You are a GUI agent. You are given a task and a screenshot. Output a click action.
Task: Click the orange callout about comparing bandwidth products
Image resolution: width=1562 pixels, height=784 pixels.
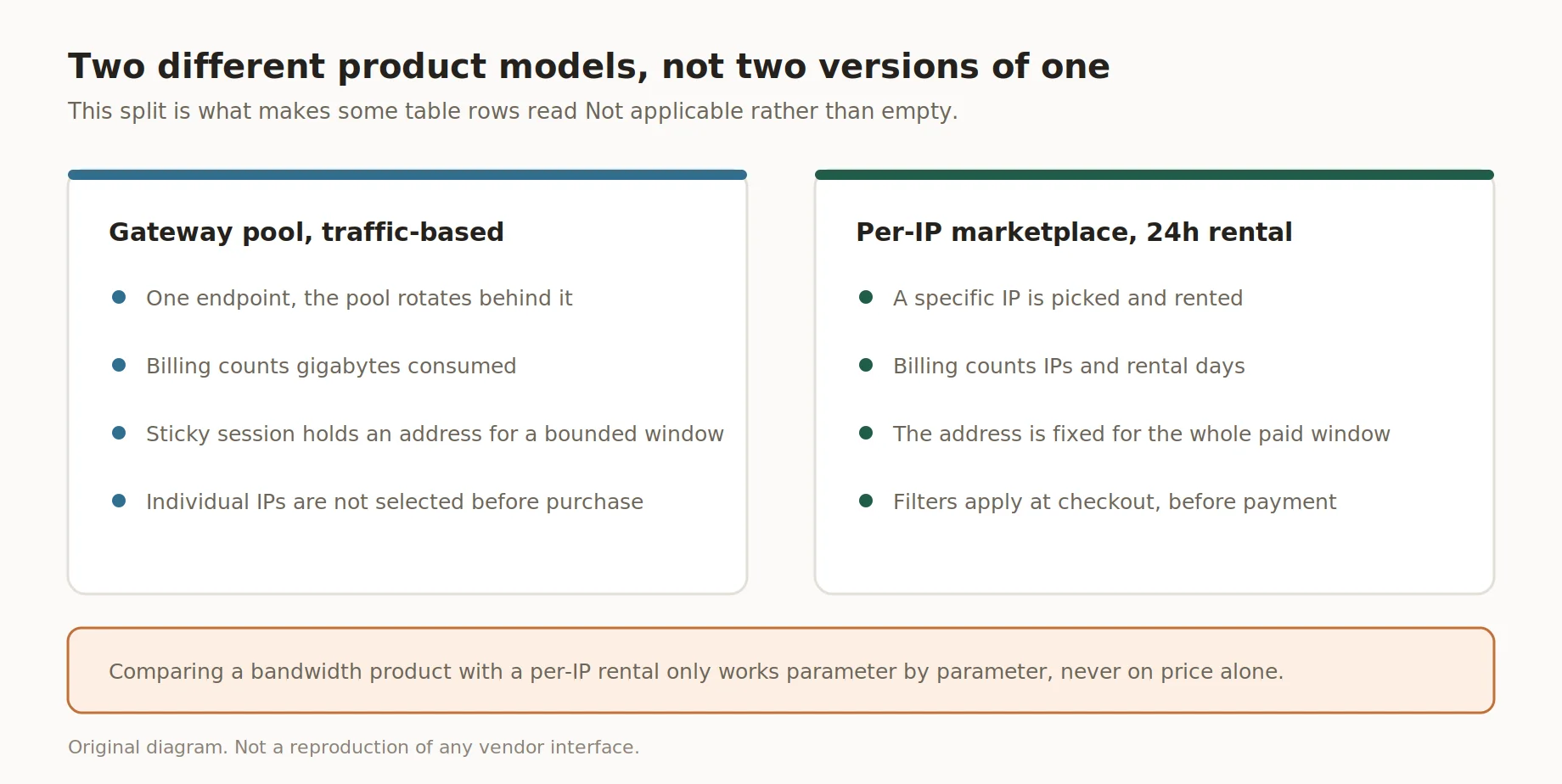tap(781, 670)
